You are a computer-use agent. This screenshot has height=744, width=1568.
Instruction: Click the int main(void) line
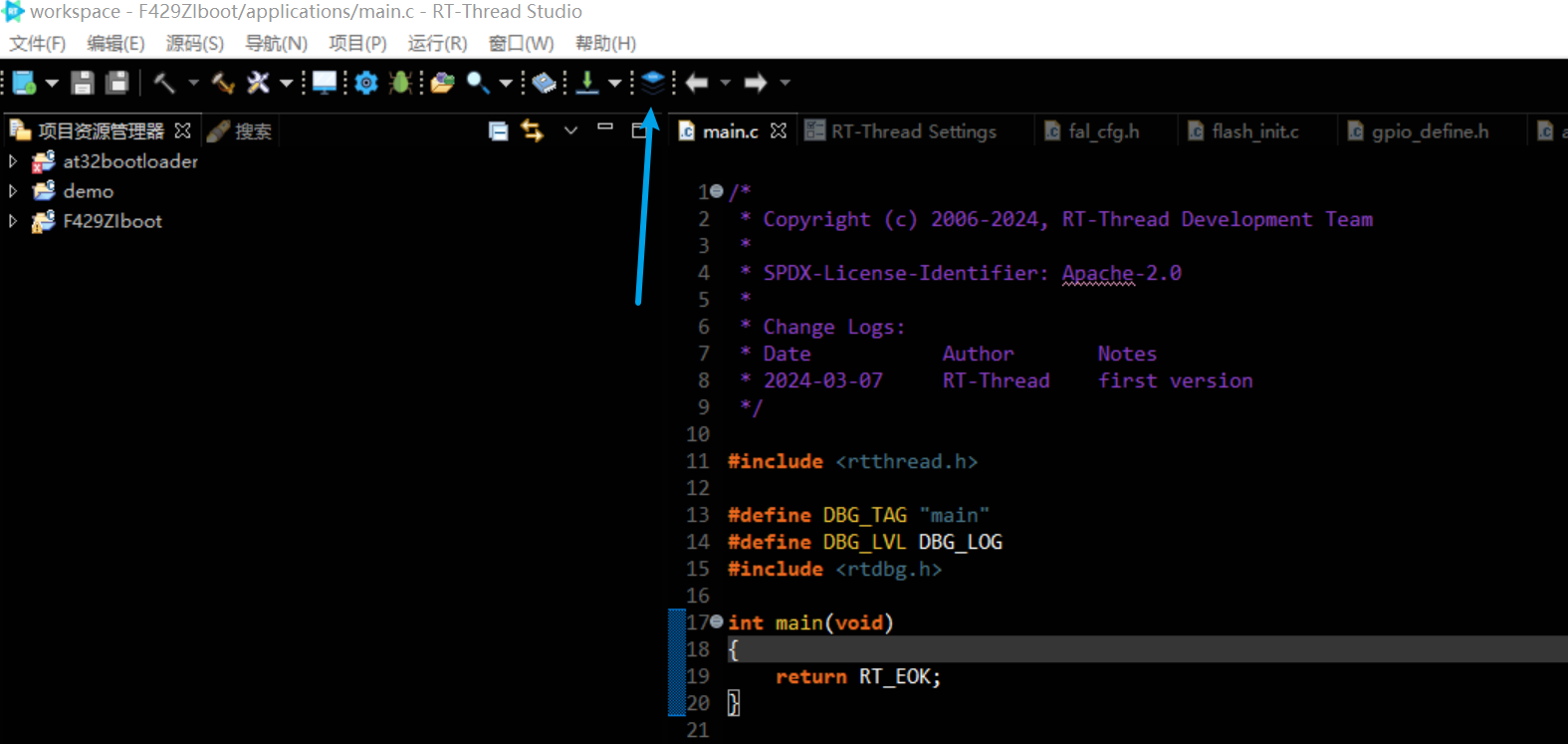810,622
